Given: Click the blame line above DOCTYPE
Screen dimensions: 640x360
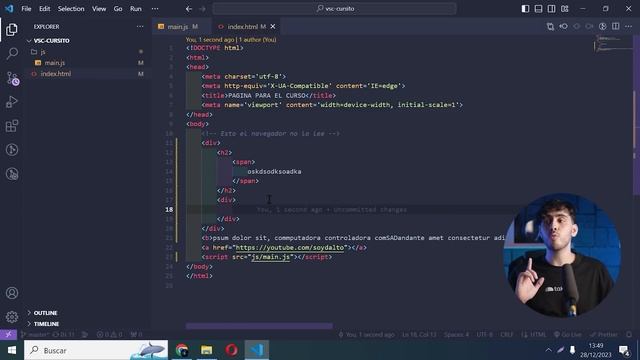Looking at the screenshot, I should pos(231,40).
